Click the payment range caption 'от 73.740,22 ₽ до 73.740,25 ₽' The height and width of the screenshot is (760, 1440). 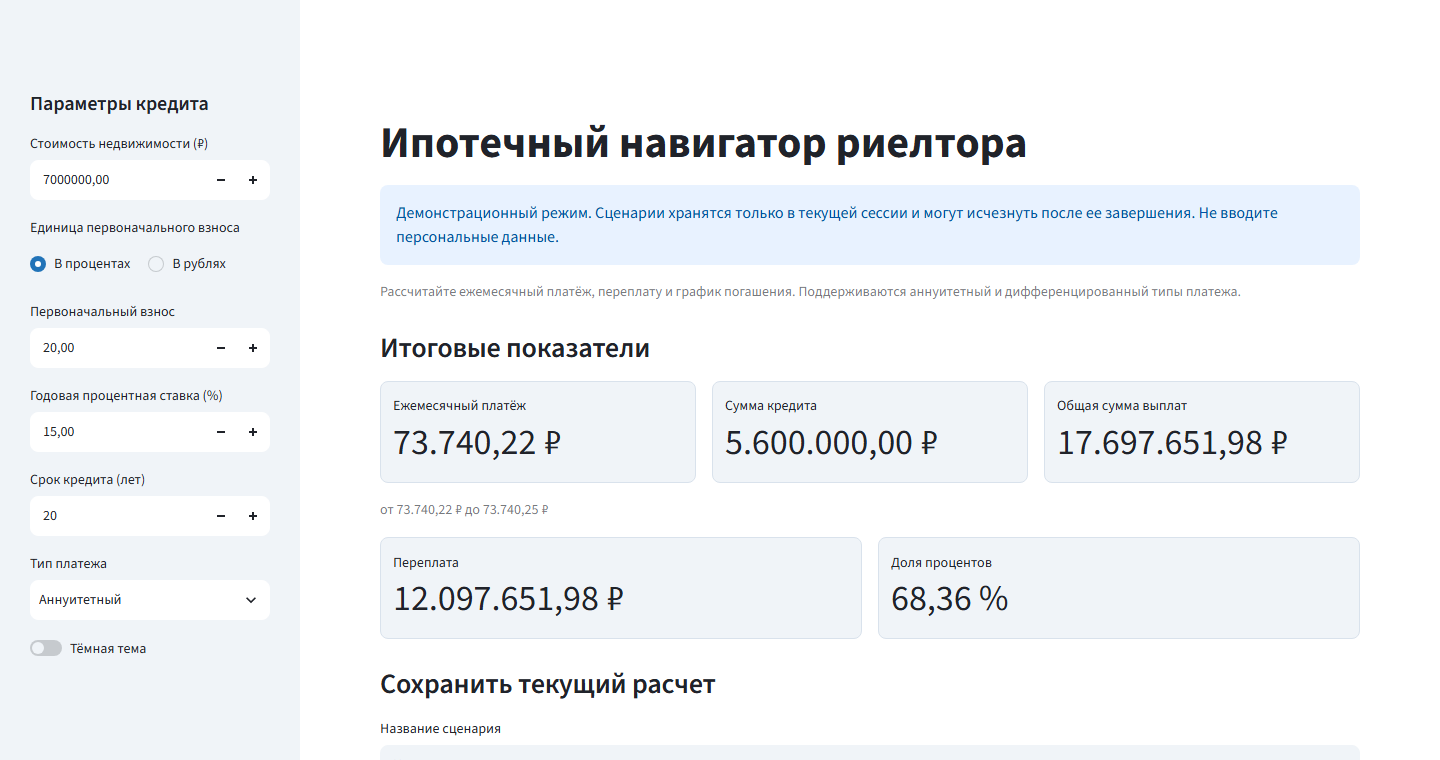pyautogui.click(x=465, y=510)
